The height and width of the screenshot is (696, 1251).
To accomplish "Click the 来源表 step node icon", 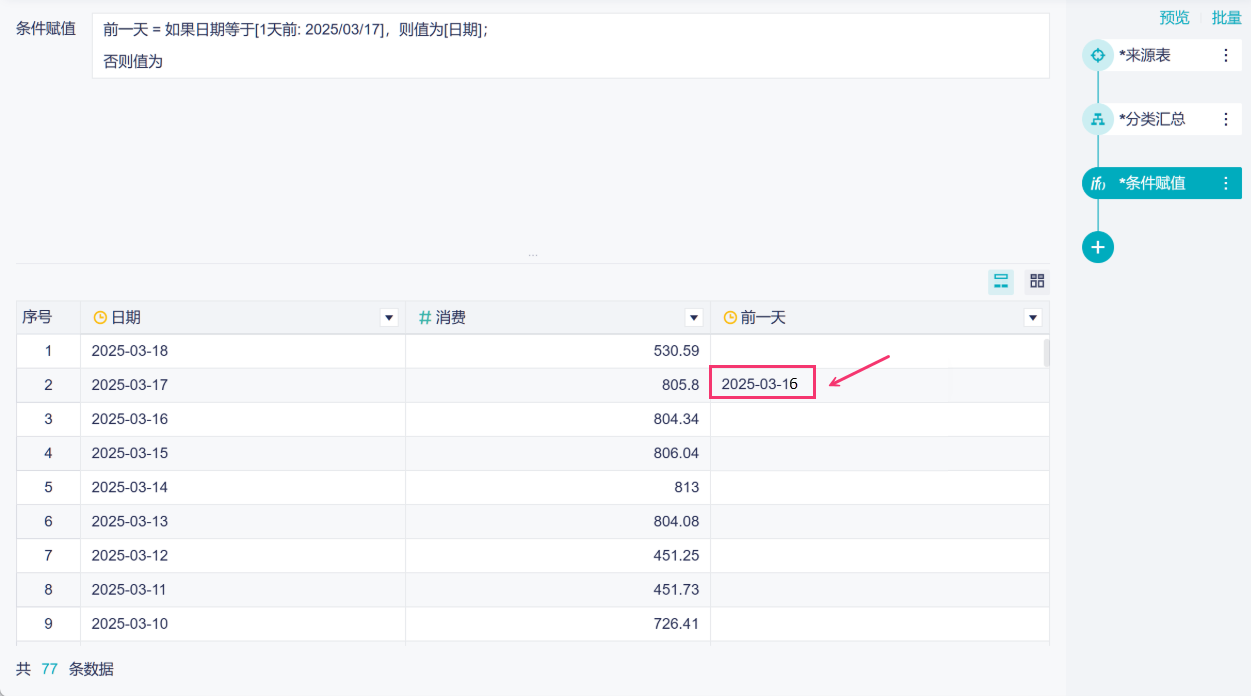I will point(1098,55).
